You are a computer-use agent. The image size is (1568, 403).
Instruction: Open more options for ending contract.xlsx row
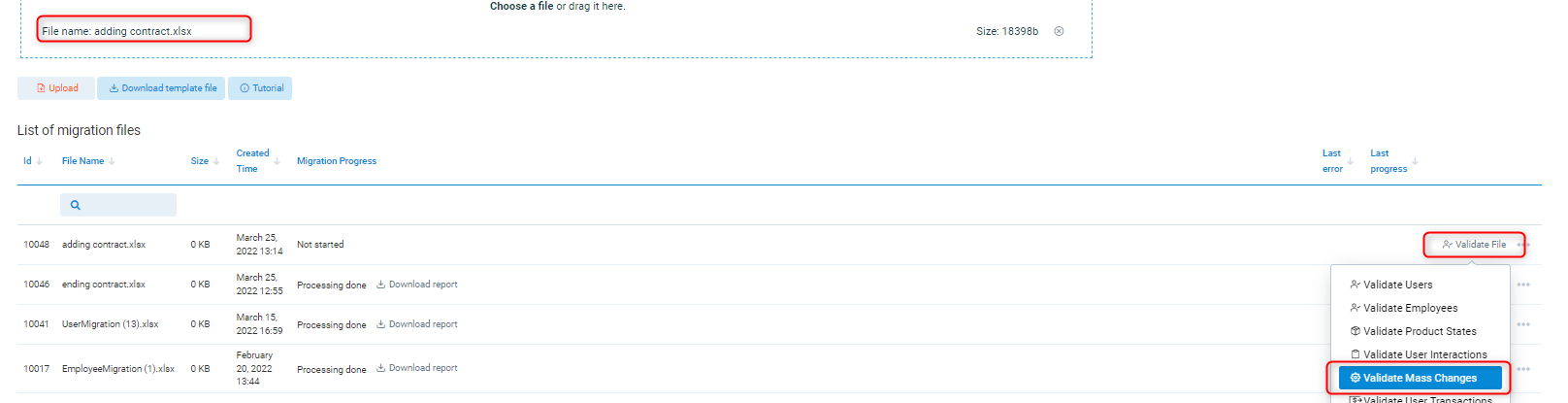1523,285
